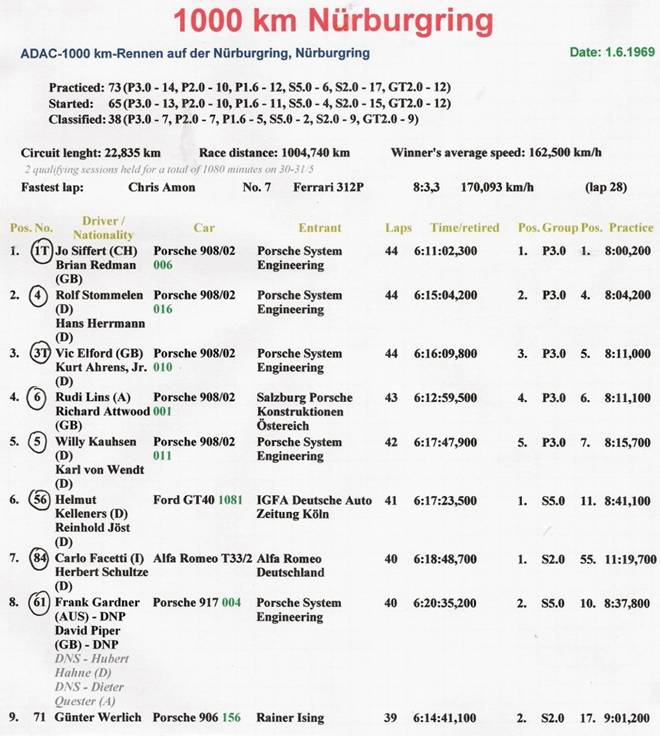
Task: Click the "Car" column header
Action: (204, 228)
